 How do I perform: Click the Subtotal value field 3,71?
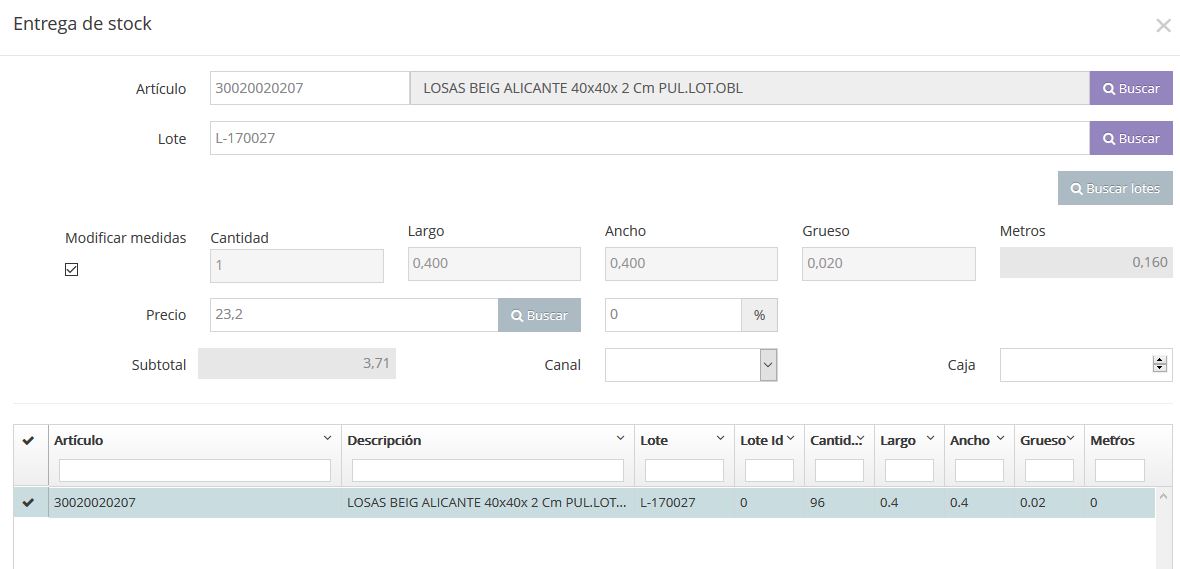point(297,364)
